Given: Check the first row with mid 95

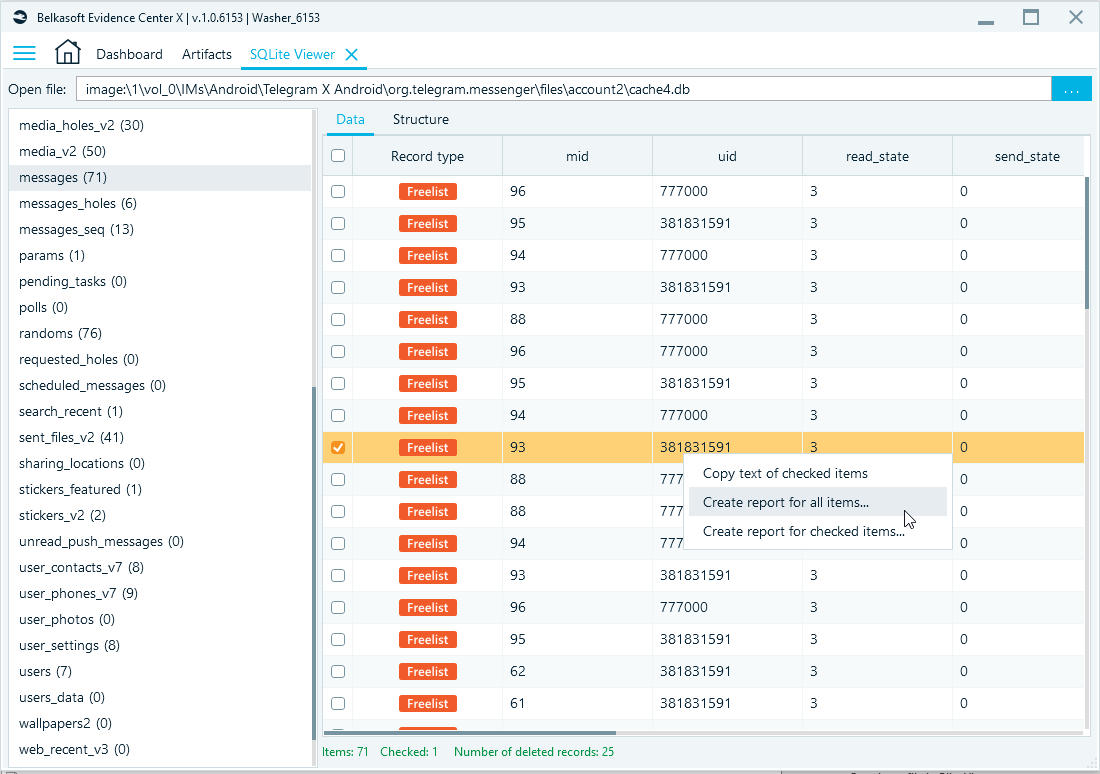Looking at the screenshot, I should click(338, 223).
